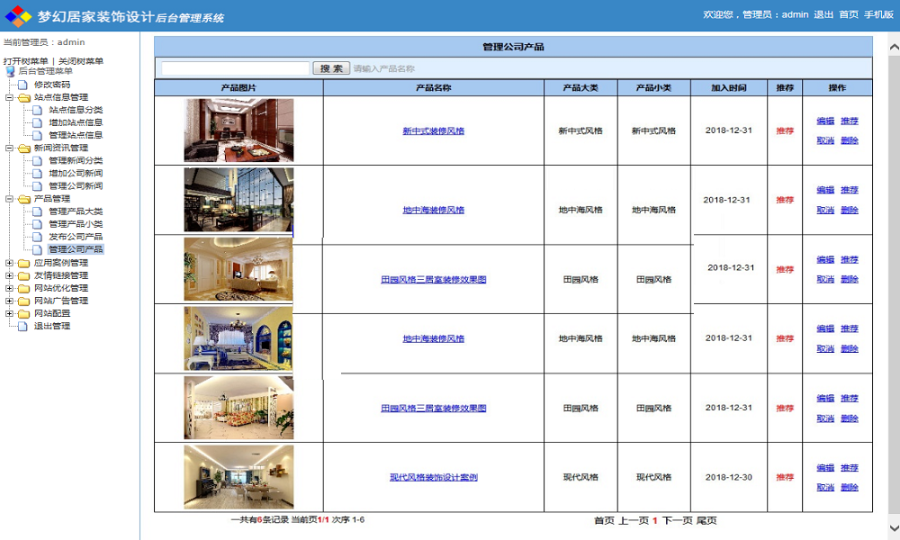Switch to 手机版 in the header
This screenshot has height=540, width=900.
click(x=879, y=14)
